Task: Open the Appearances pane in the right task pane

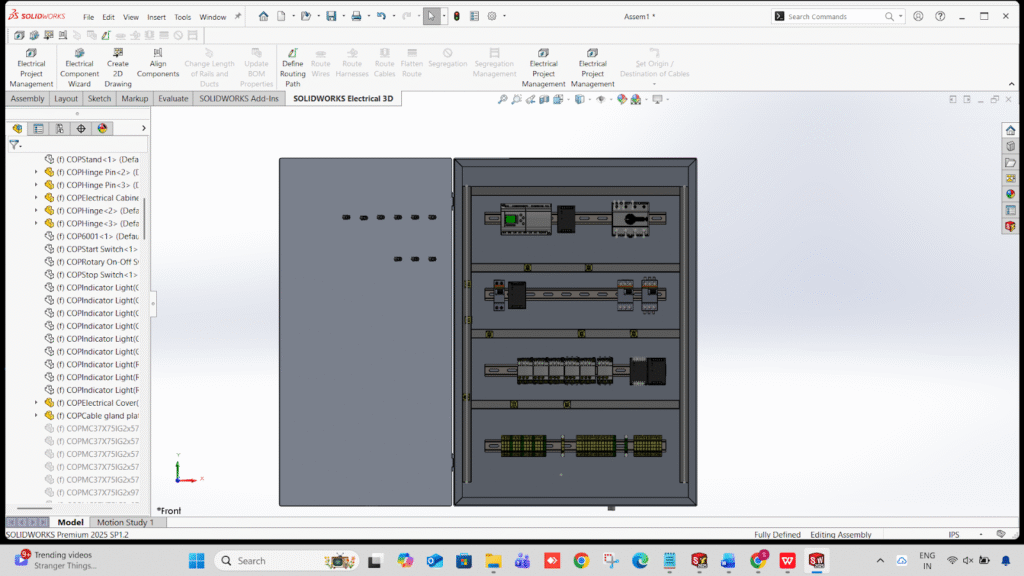Action: pyautogui.click(x=1010, y=194)
